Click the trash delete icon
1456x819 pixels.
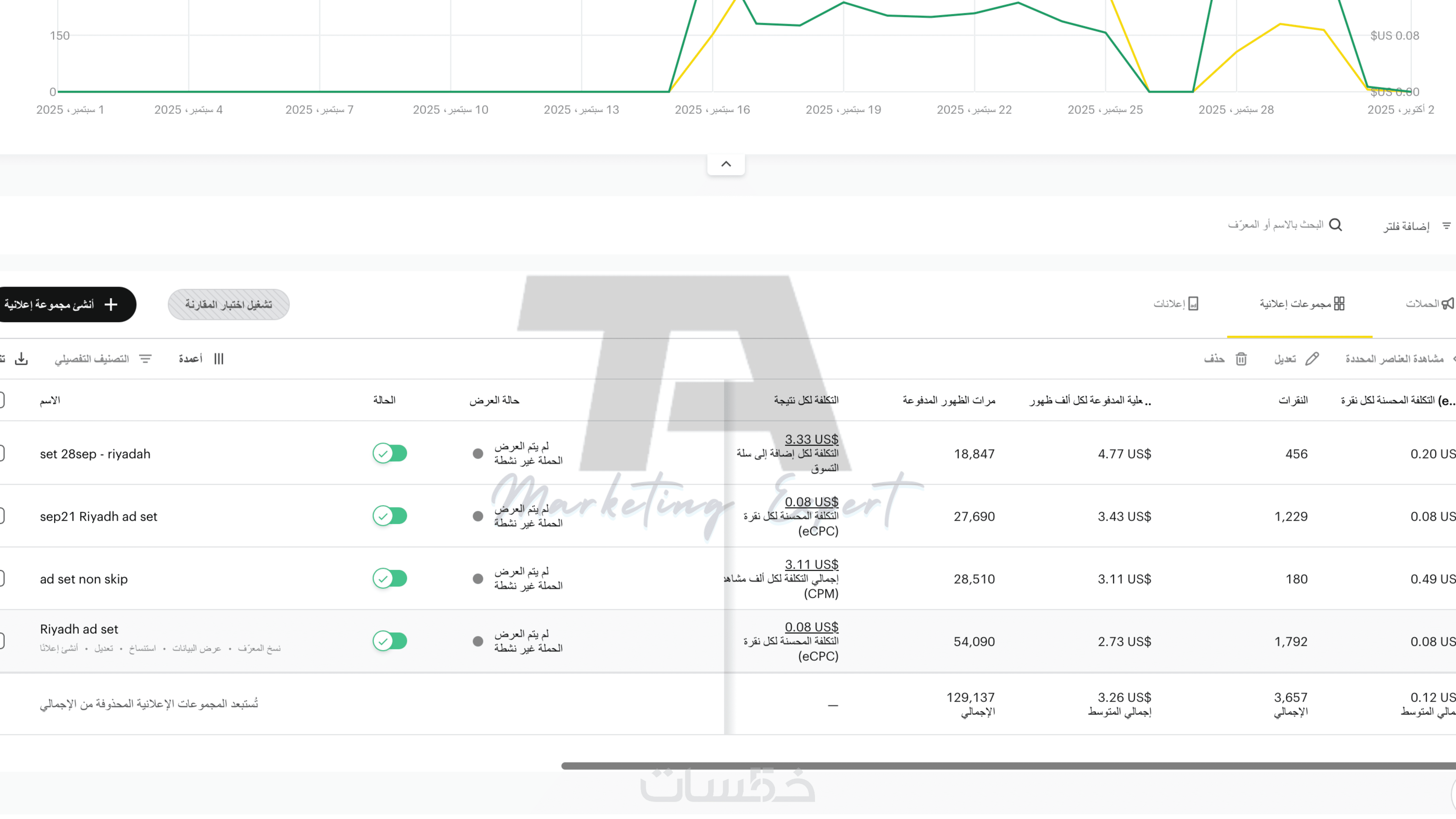[1241, 359]
